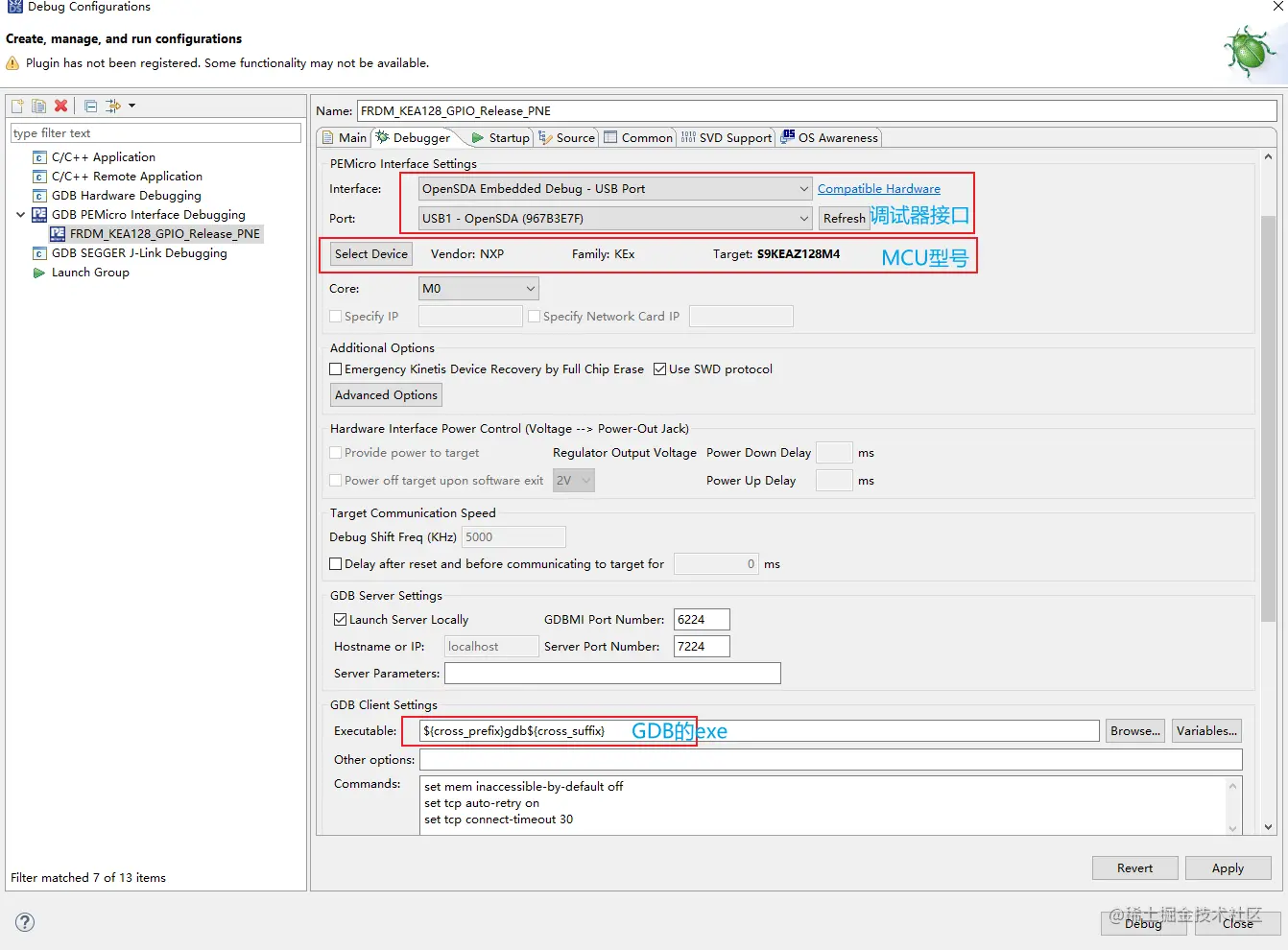Open the Core M0 dropdown
This screenshot has width=1288, height=950.
tap(479, 289)
